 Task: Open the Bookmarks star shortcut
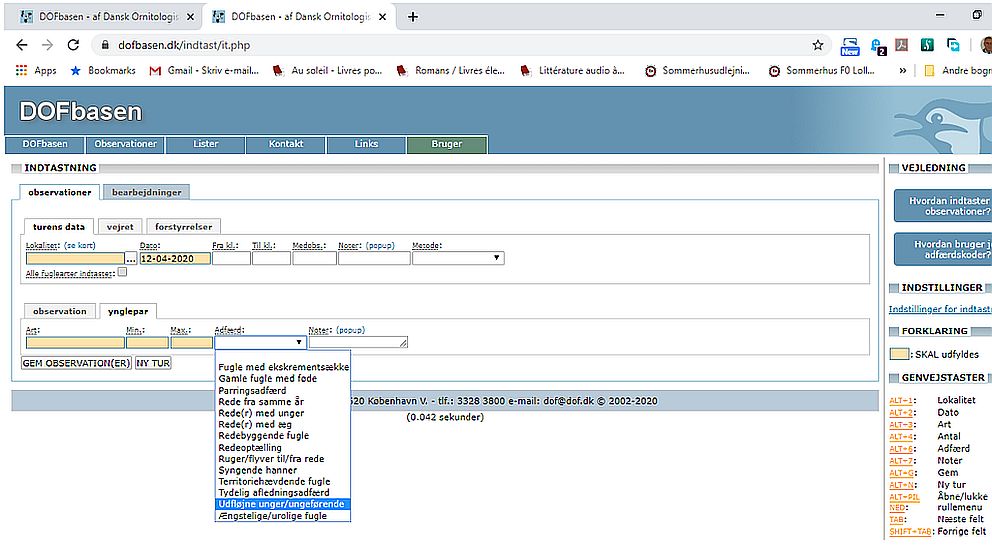102,70
